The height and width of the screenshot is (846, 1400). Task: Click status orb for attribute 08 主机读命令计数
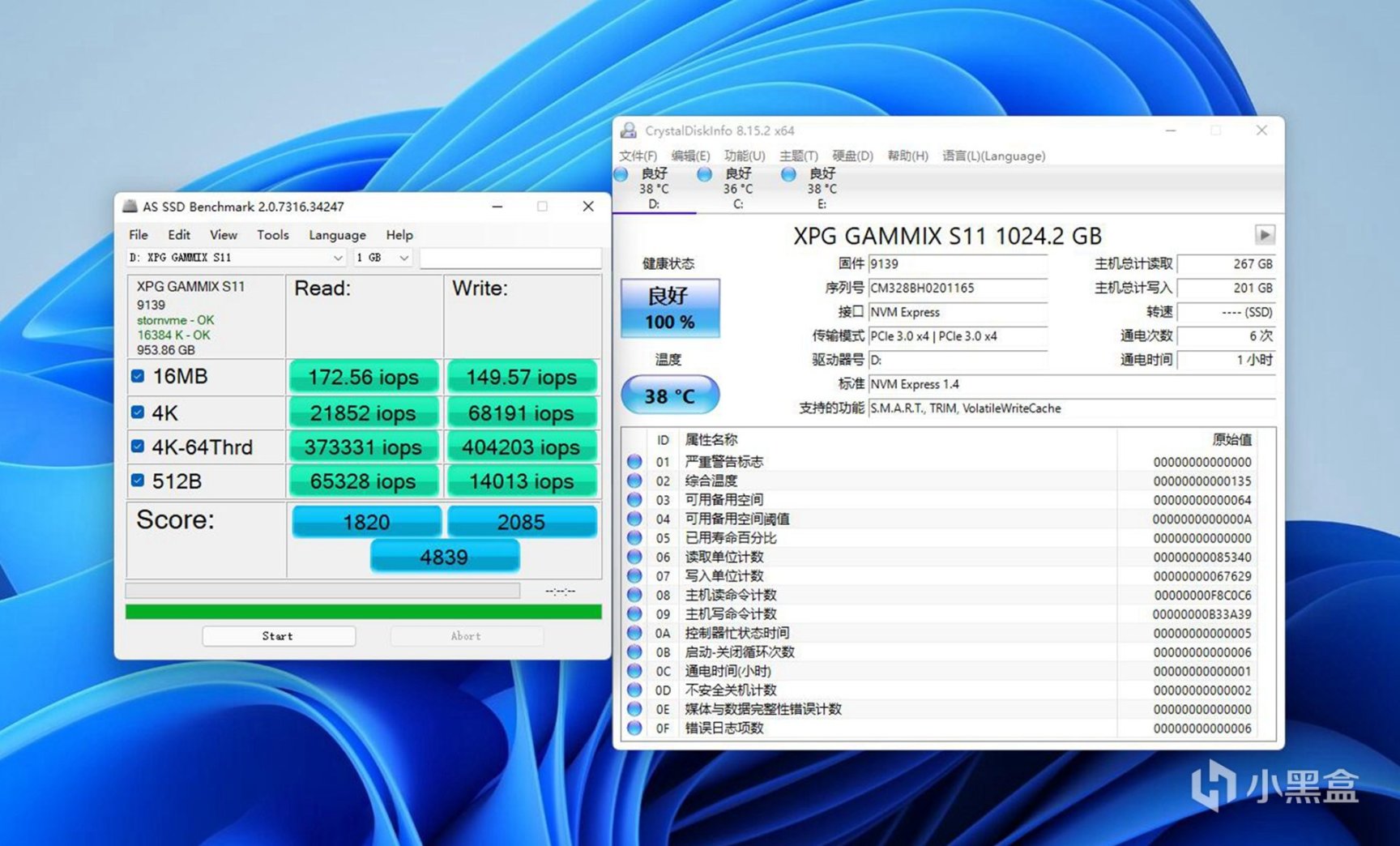coord(634,595)
